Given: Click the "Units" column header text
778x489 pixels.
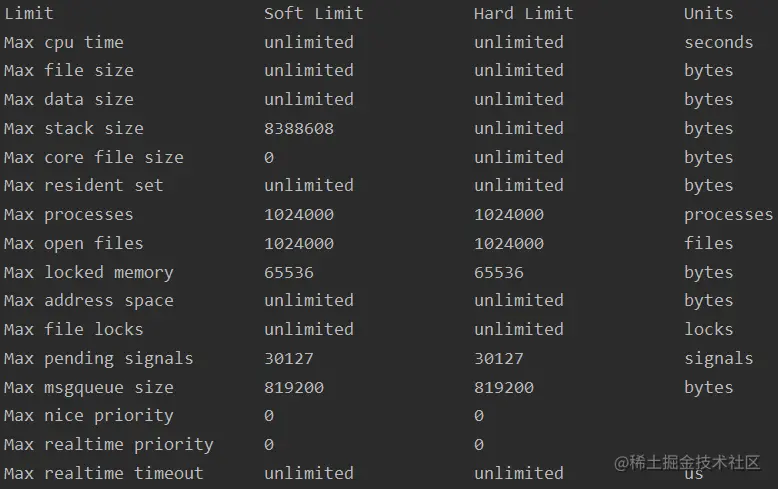Looking at the screenshot, I should [708, 14].
